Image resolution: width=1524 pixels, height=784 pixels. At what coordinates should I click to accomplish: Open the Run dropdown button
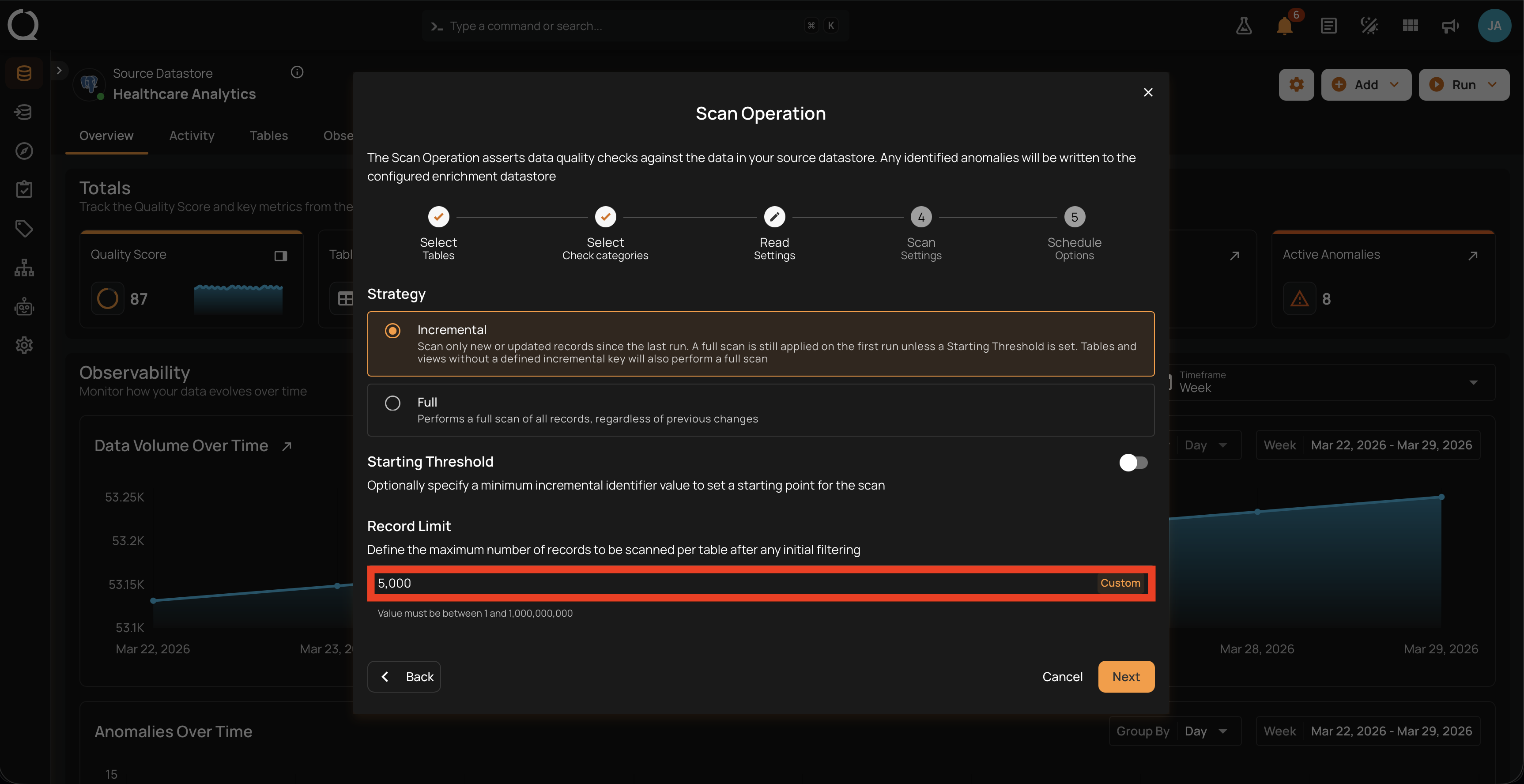tap(1464, 85)
